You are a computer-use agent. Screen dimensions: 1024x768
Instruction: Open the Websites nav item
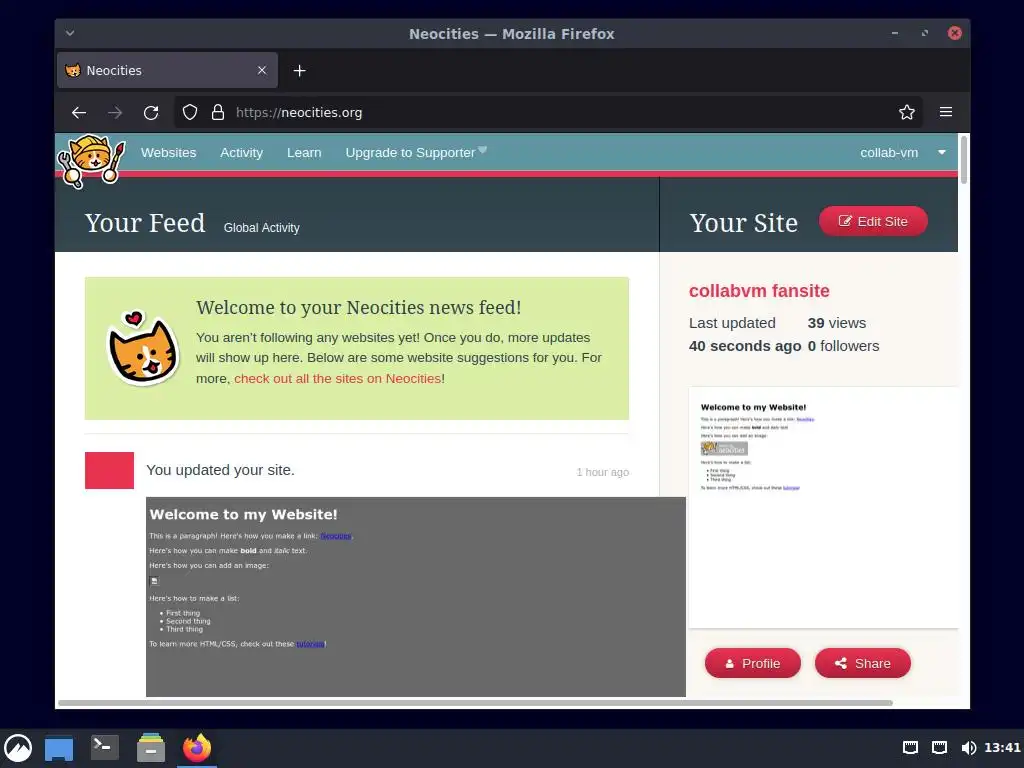pyautogui.click(x=168, y=152)
